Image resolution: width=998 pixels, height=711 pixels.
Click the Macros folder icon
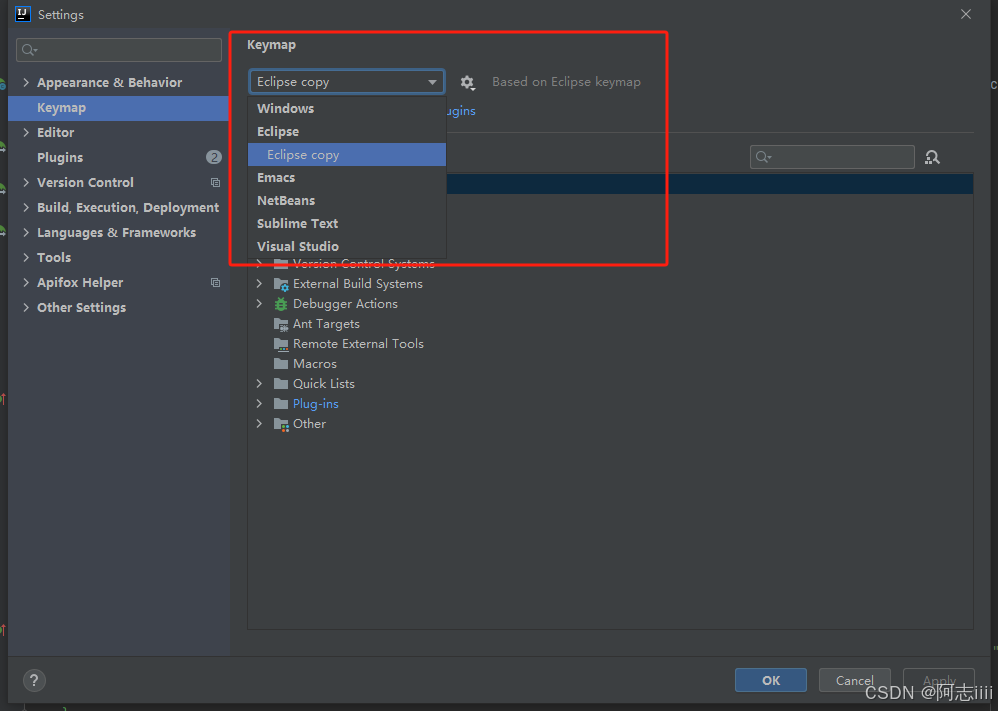point(281,363)
